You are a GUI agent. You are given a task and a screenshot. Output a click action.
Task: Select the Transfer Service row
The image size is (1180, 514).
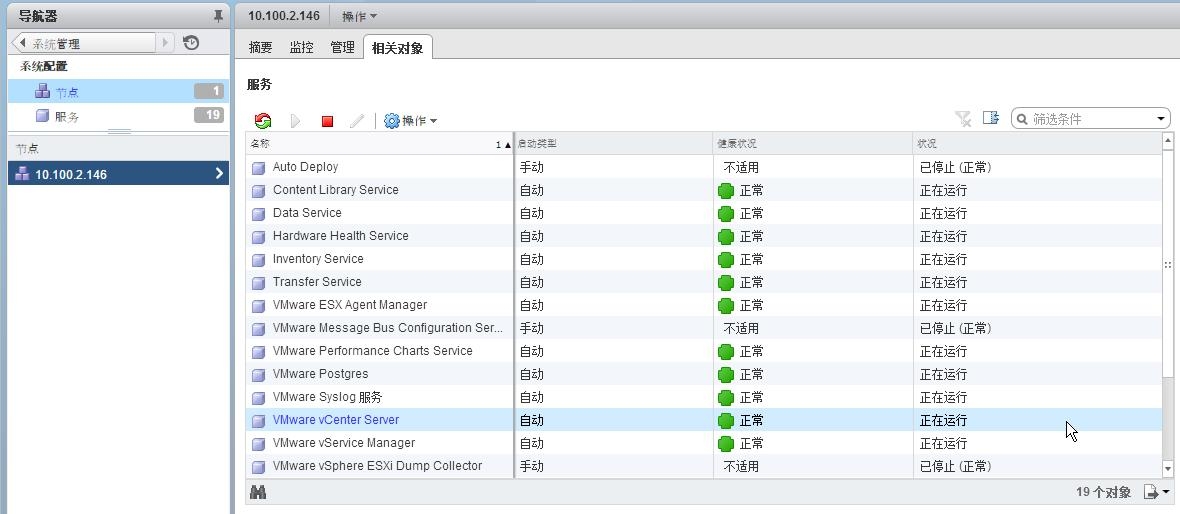704,281
